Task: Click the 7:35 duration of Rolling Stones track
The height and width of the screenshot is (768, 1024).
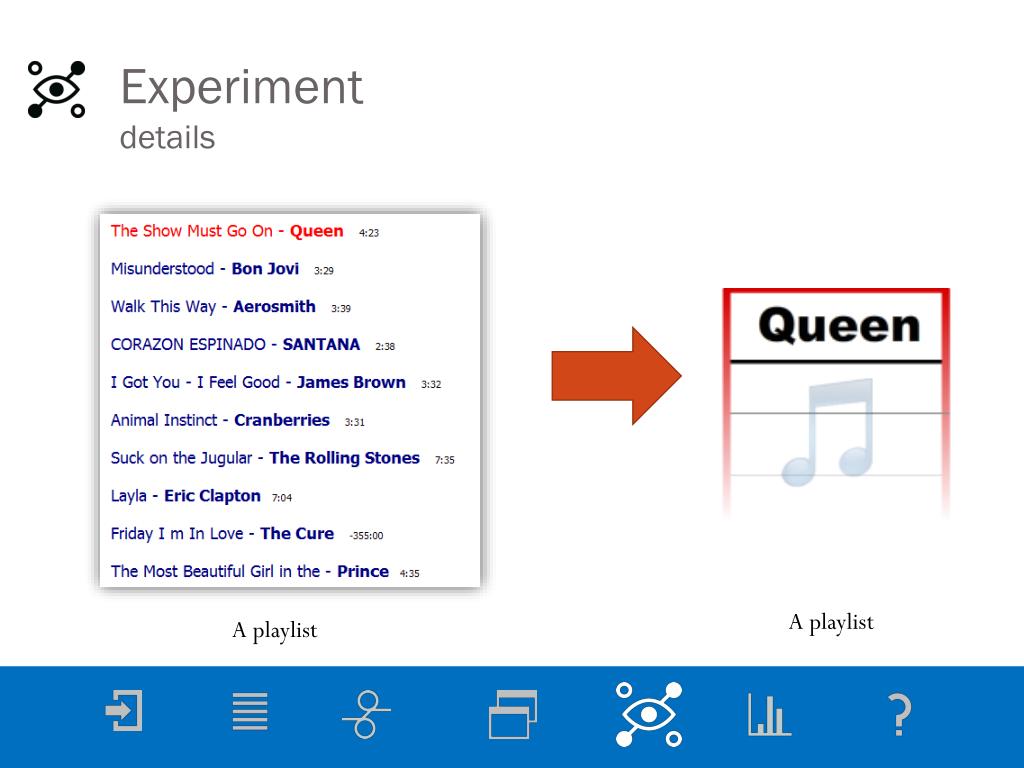Action: [445, 460]
